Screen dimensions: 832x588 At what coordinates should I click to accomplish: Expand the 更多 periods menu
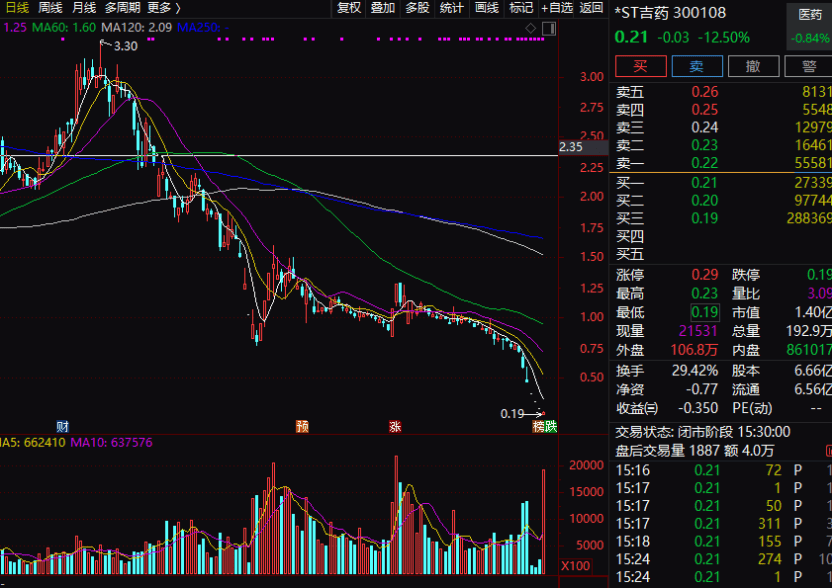point(163,8)
